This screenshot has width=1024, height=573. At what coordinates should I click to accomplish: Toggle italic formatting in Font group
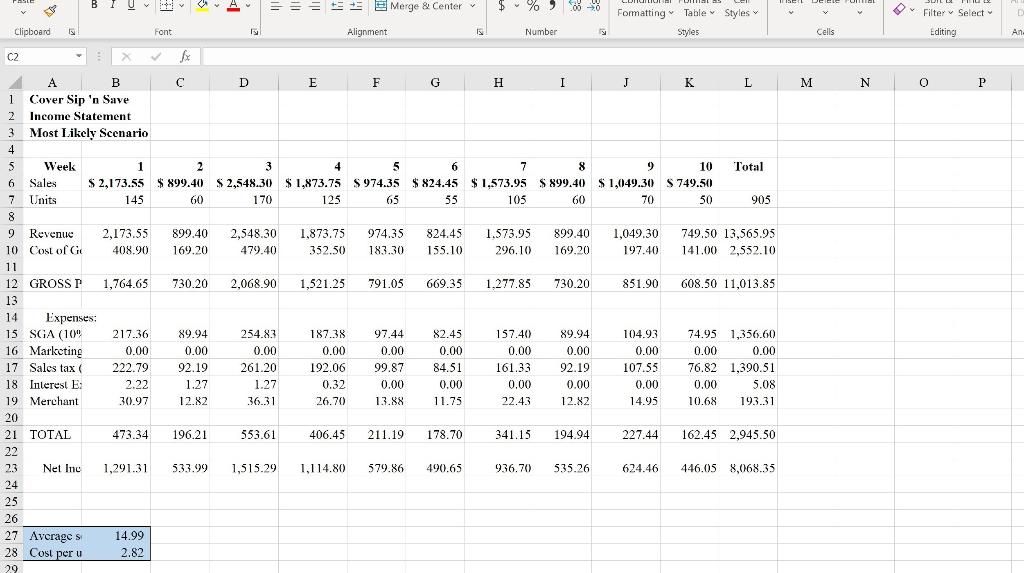point(112,5)
